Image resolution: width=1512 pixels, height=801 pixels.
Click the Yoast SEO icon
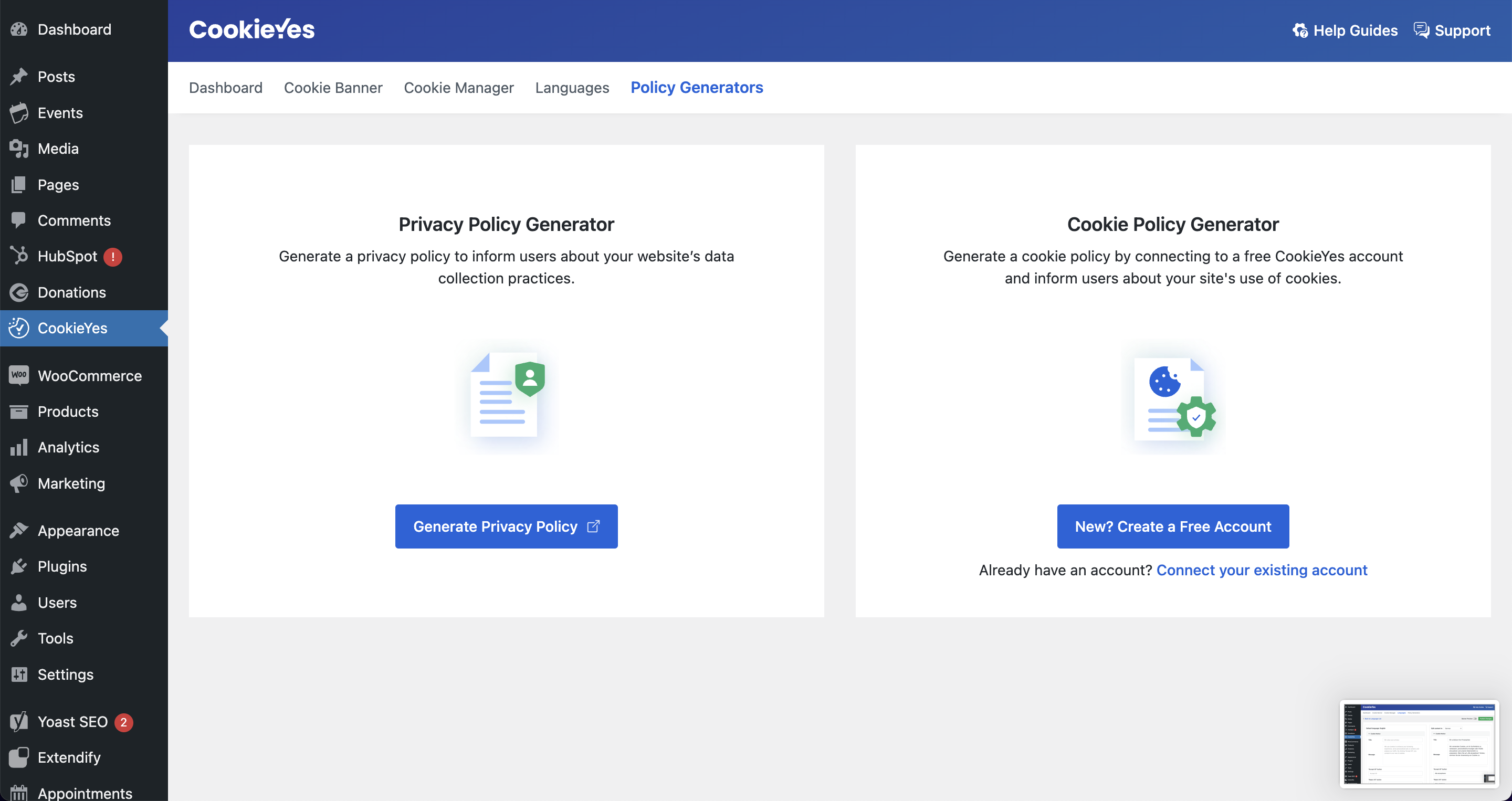19,722
